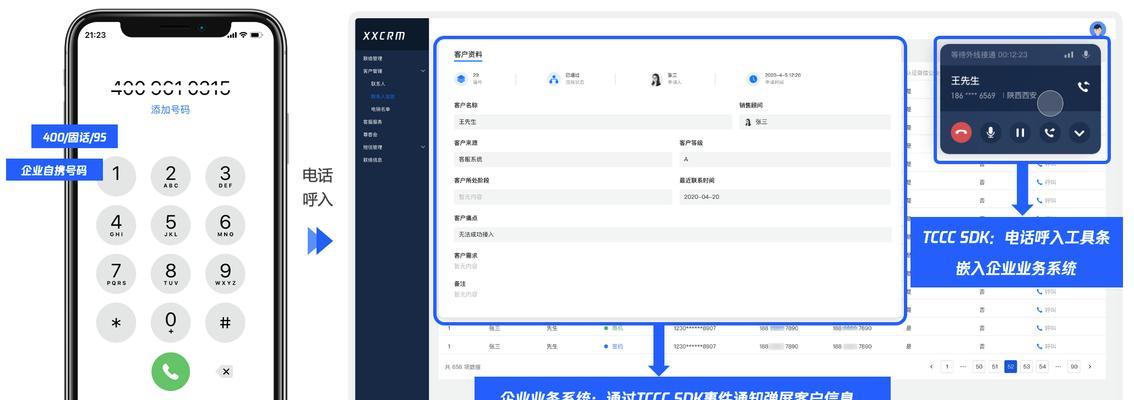
Task: Click the 张三 applicant avatar photo
Action: 656,79
